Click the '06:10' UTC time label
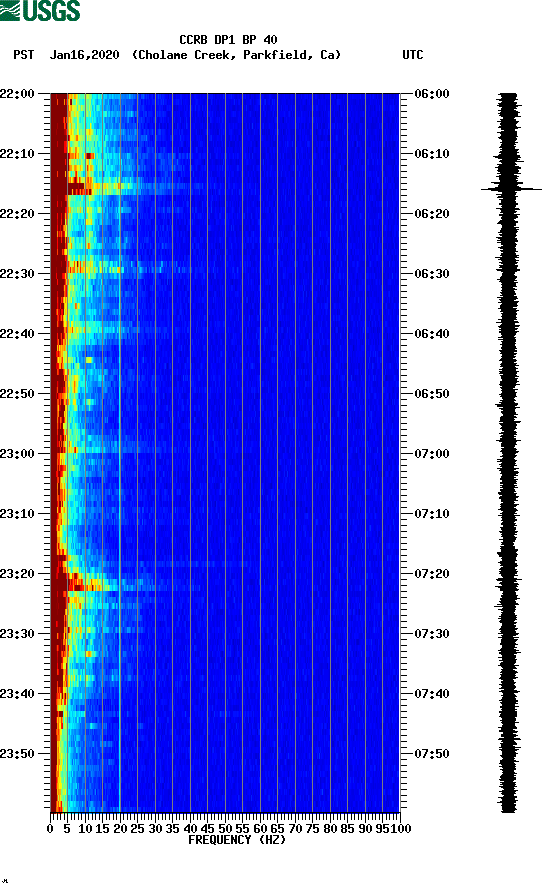 point(432,154)
